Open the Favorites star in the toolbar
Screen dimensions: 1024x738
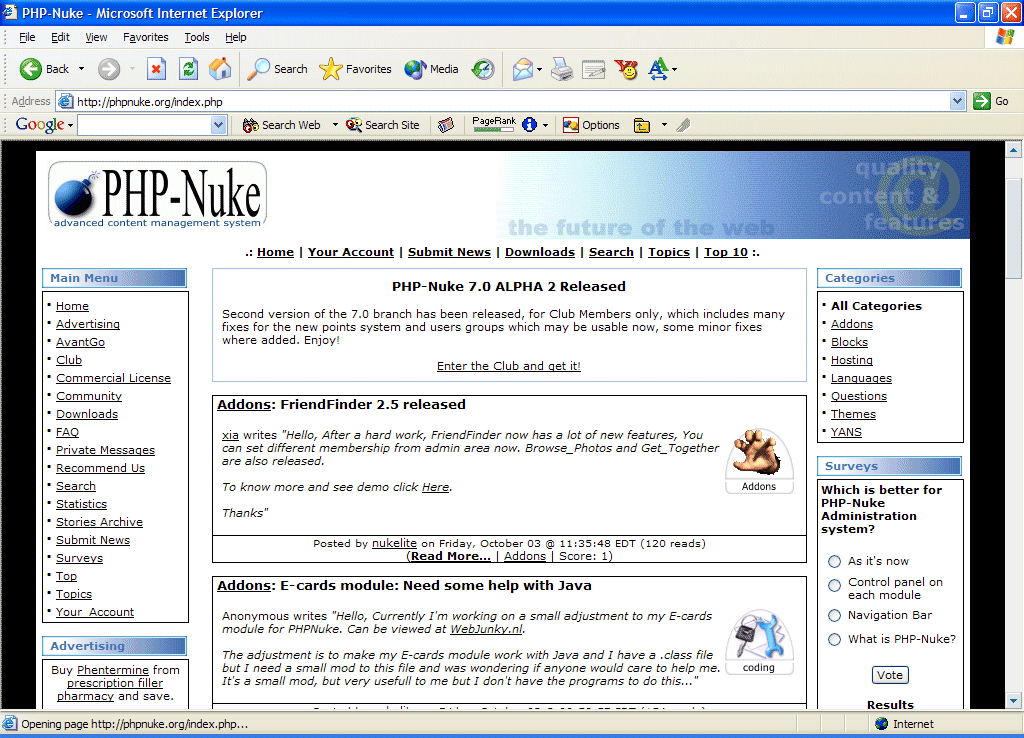[x=355, y=69]
